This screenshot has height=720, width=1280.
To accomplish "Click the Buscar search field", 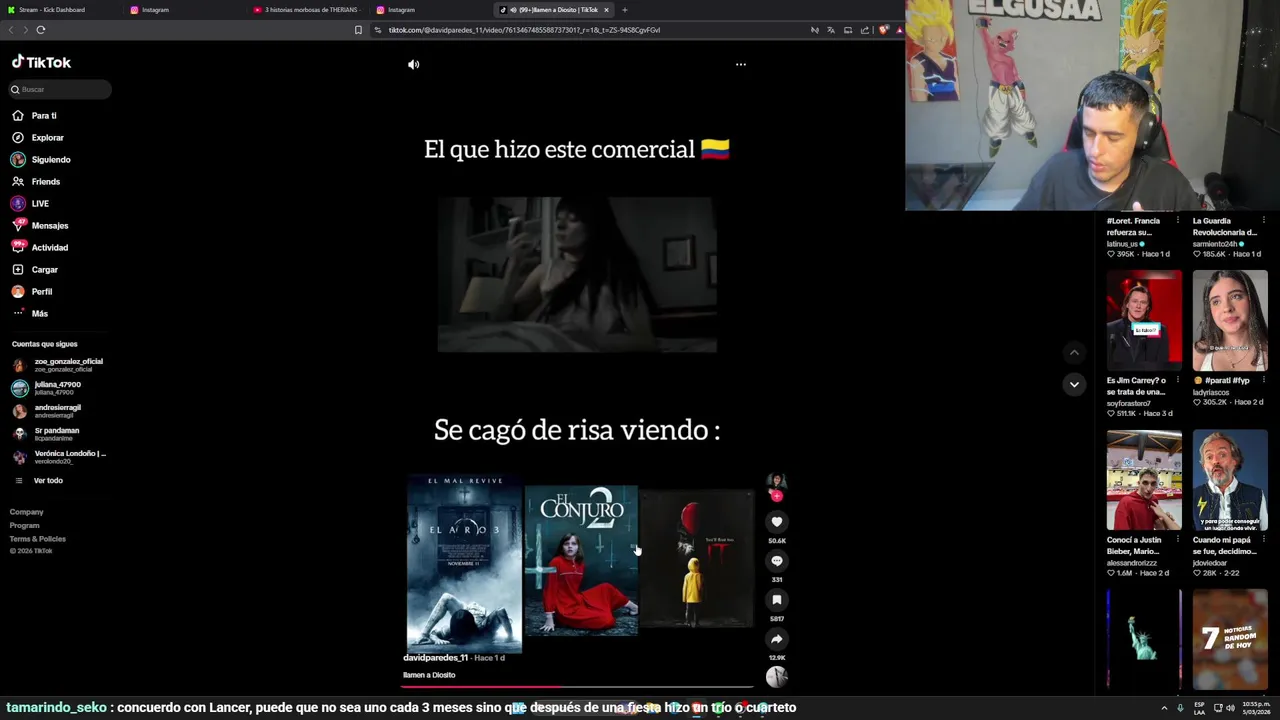I will (60, 89).
